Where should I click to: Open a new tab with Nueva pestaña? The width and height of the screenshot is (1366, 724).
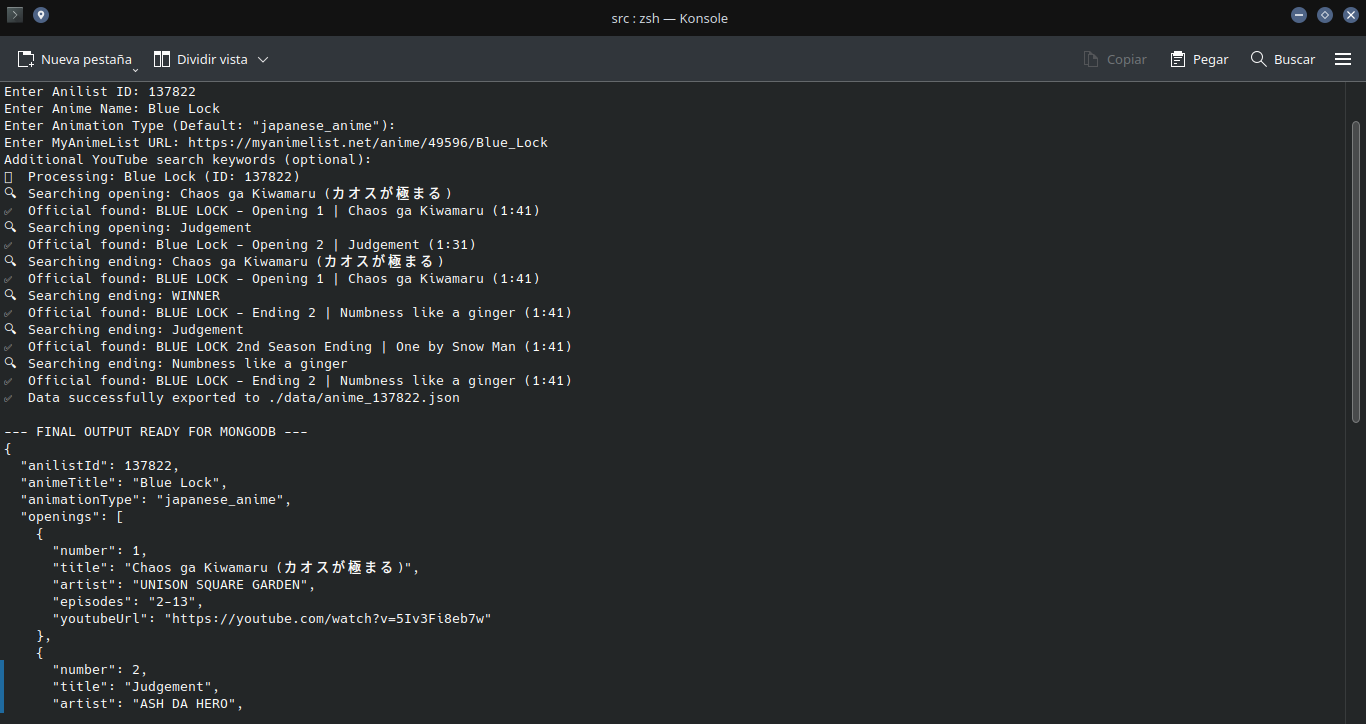coord(75,60)
